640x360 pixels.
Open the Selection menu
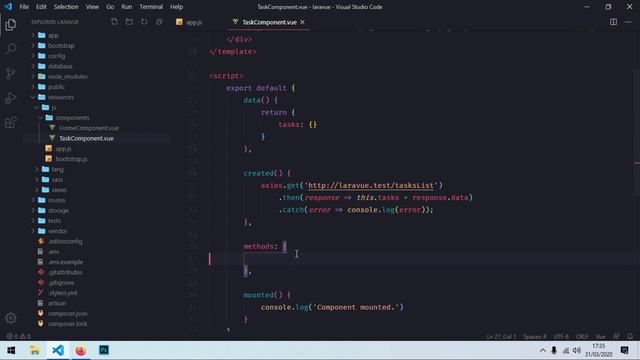[66, 7]
